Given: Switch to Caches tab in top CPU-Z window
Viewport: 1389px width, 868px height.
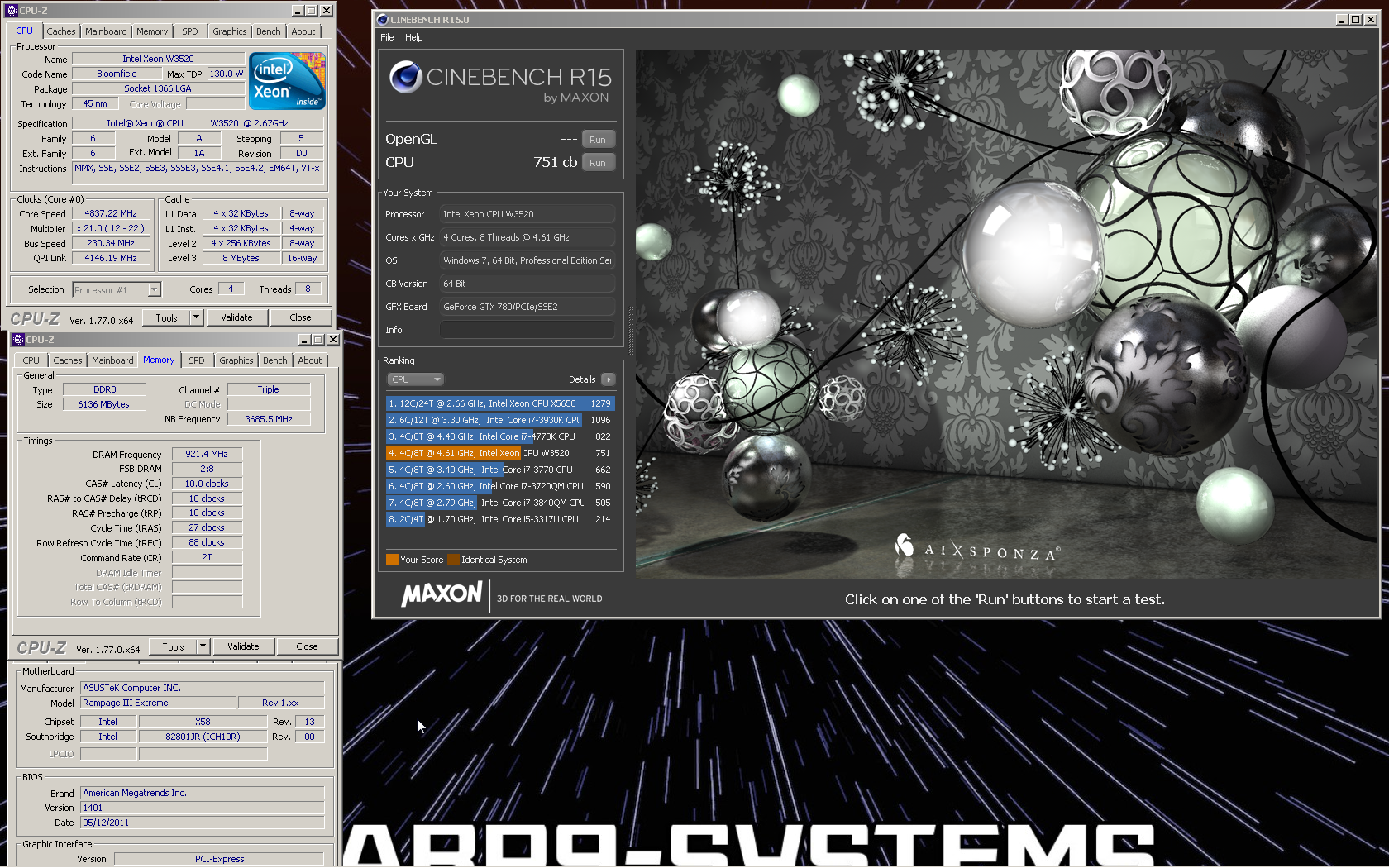Looking at the screenshot, I should point(60,31).
